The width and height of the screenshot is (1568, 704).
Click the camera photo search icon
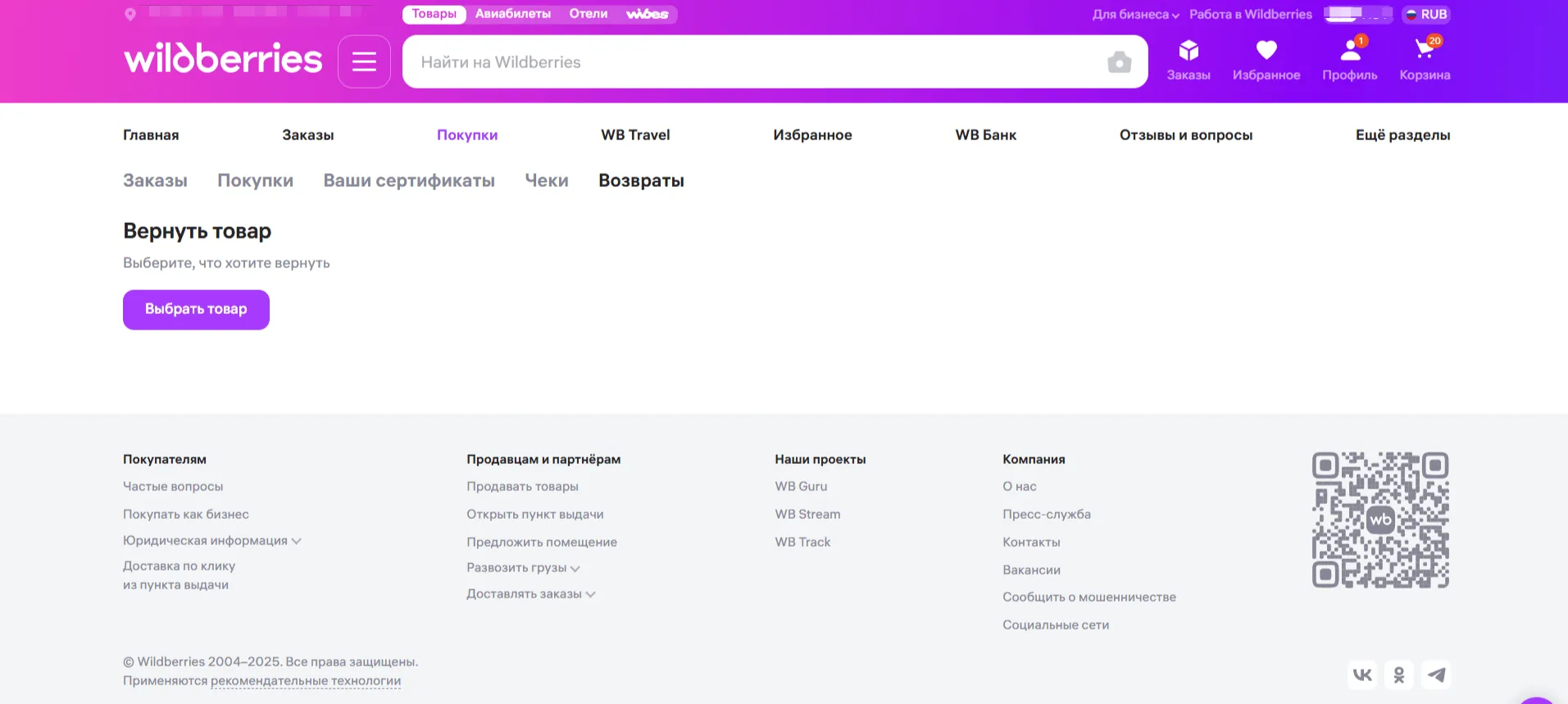click(1119, 62)
